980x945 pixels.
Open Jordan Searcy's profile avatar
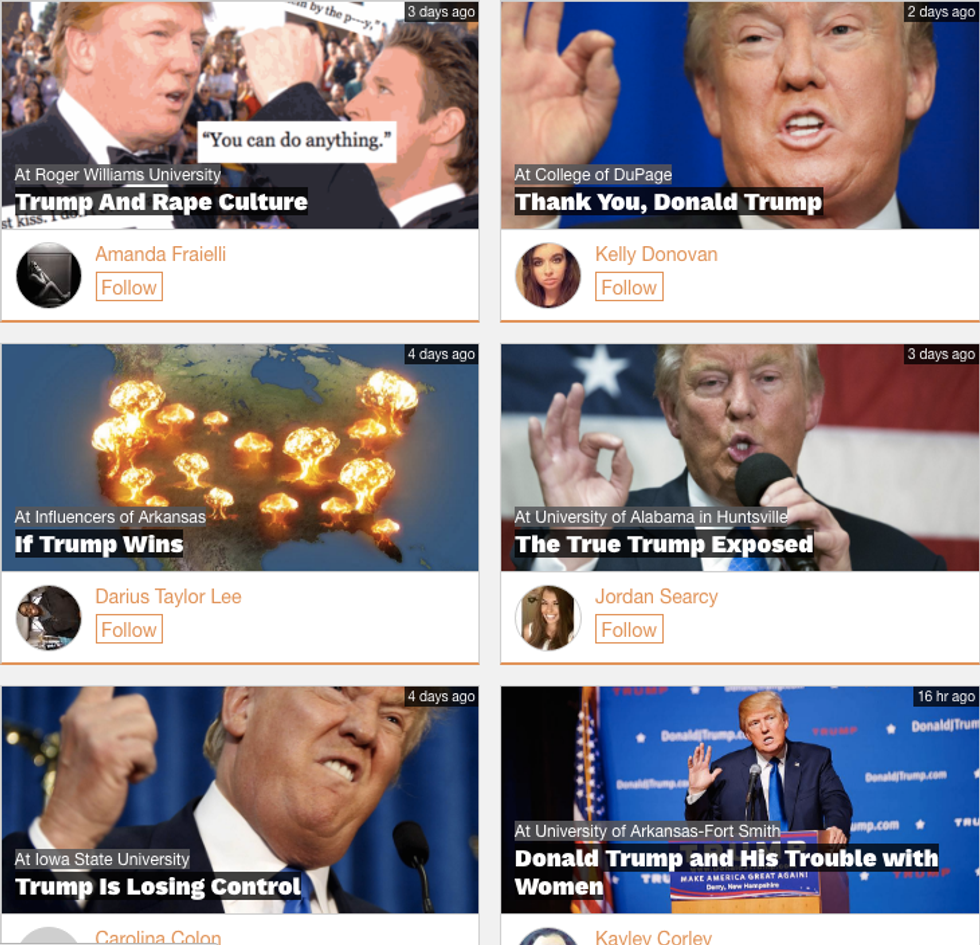(548, 618)
